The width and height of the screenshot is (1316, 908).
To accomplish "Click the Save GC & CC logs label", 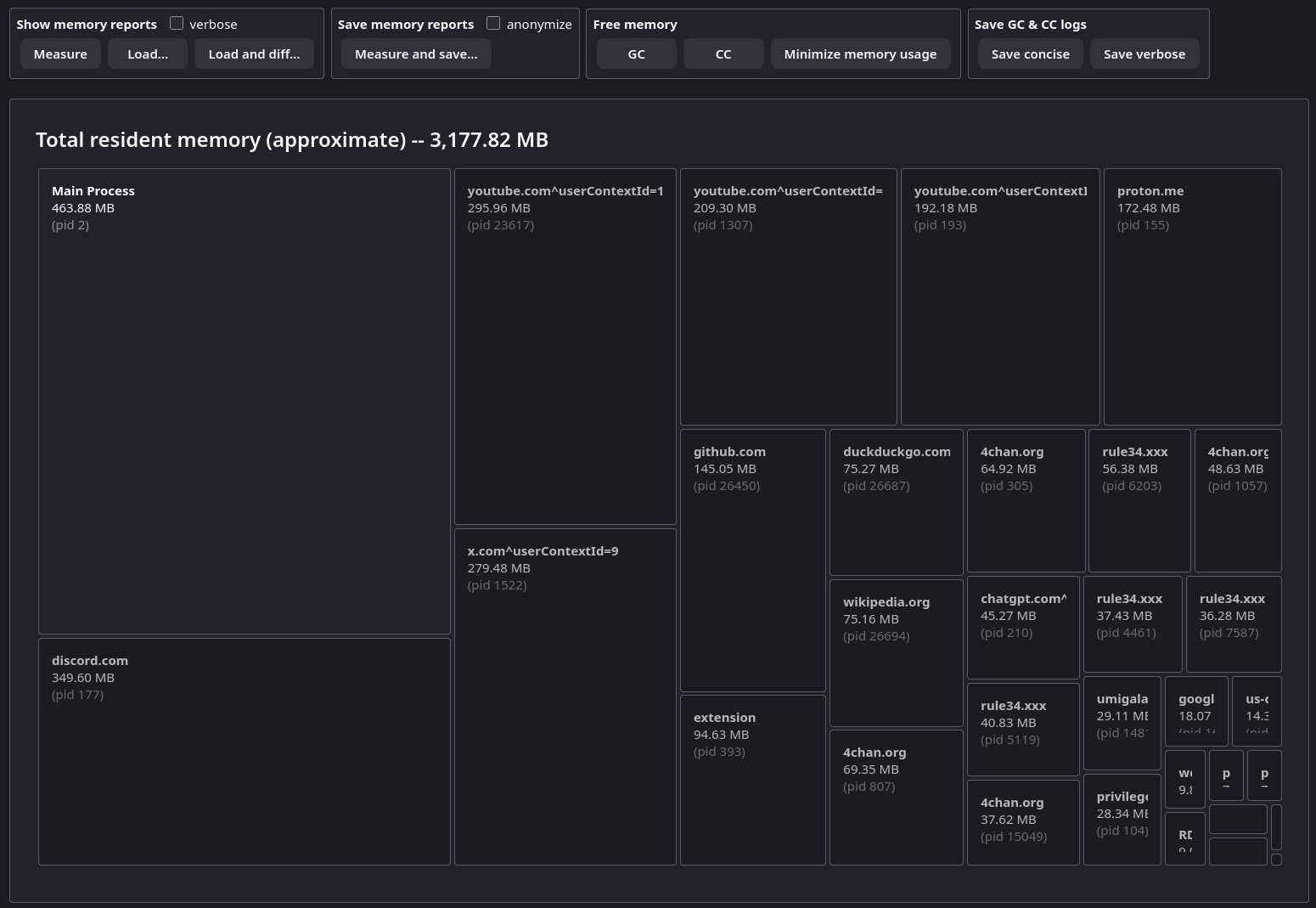I will (1031, 25).
